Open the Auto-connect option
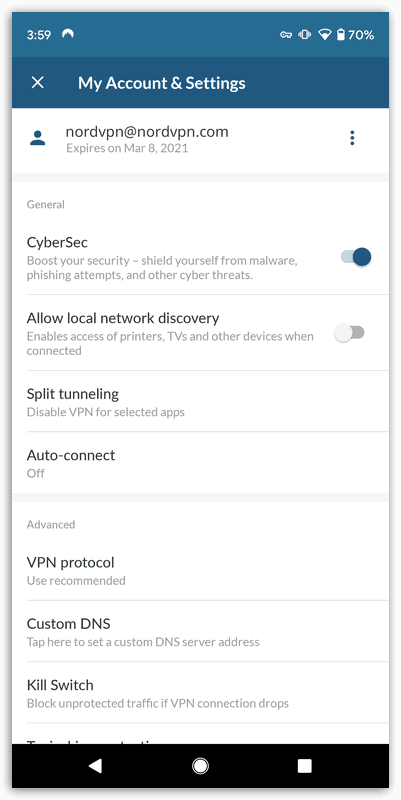401x800 pixels. click(200, 463)
